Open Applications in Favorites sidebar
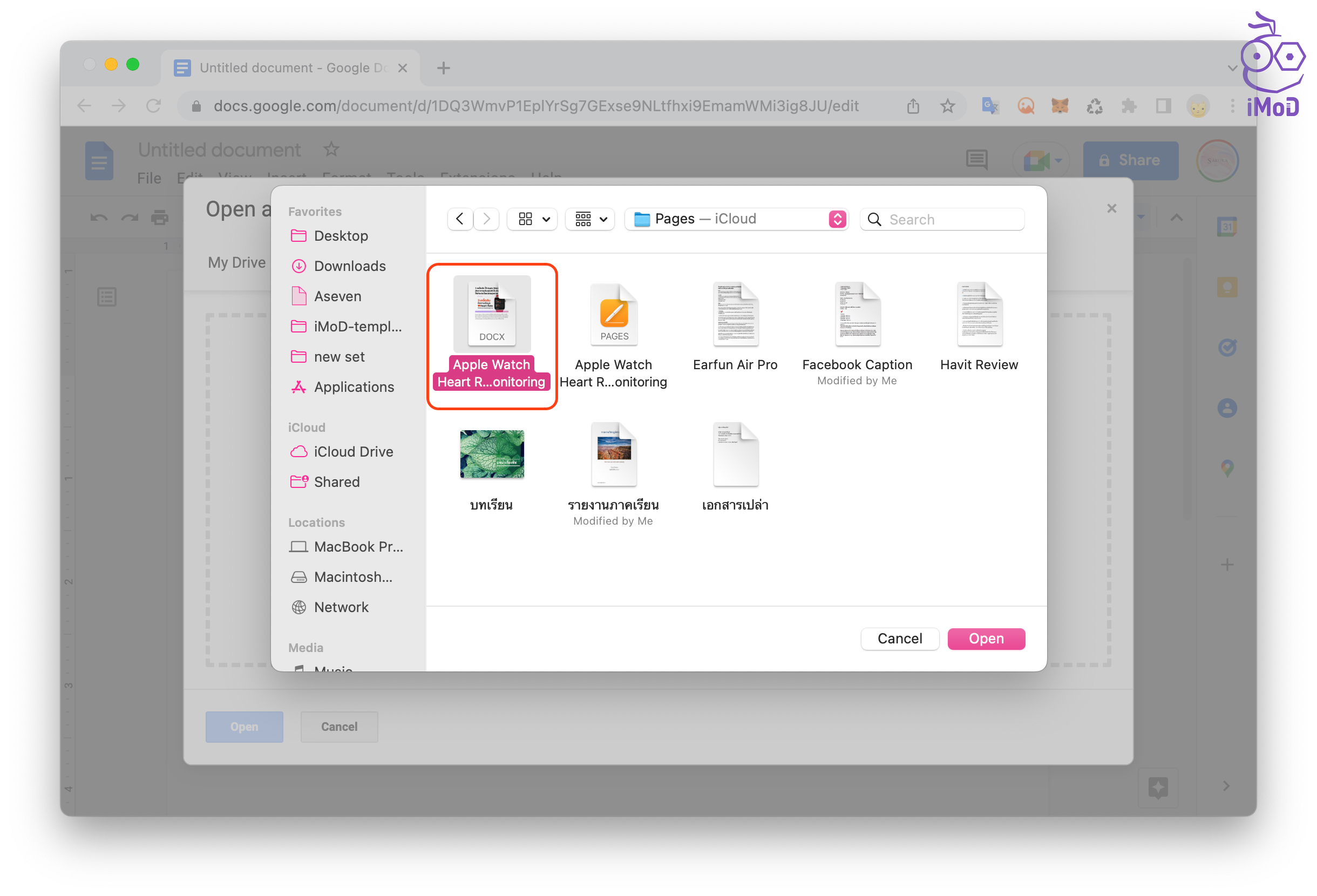The width and height of the screenshot is (1317, 896). click(x=354, y=387)
